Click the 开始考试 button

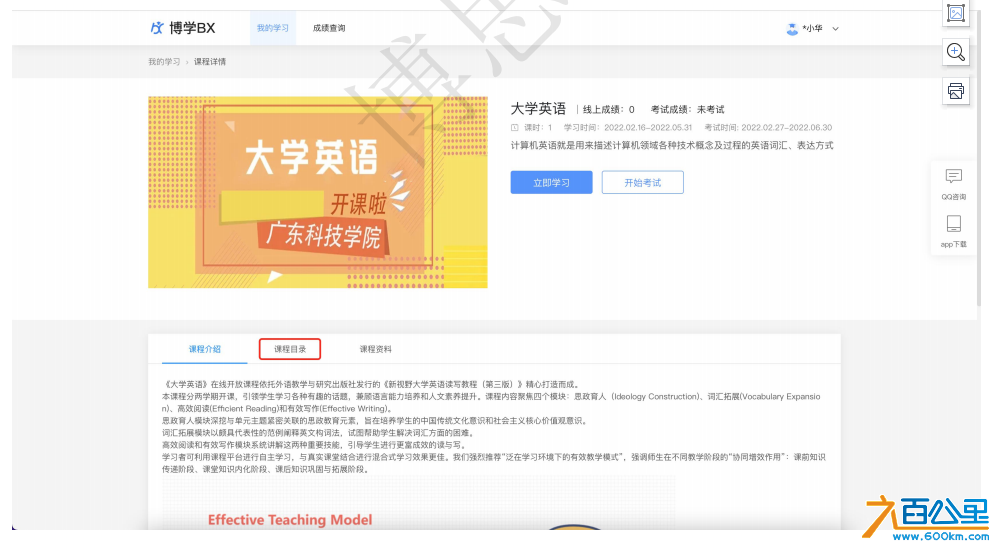coord(642,182)
